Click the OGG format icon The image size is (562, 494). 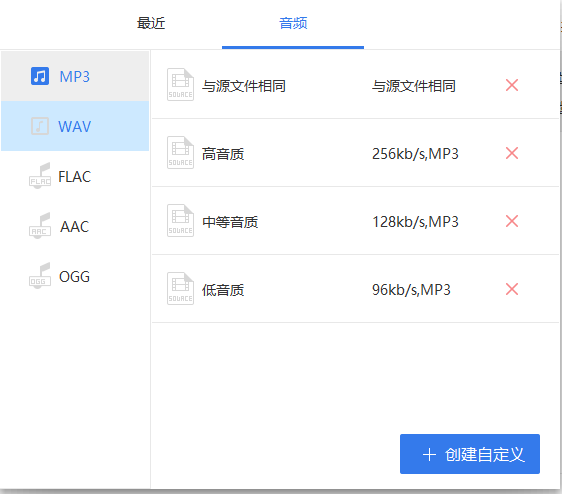(x=40, y=276)
